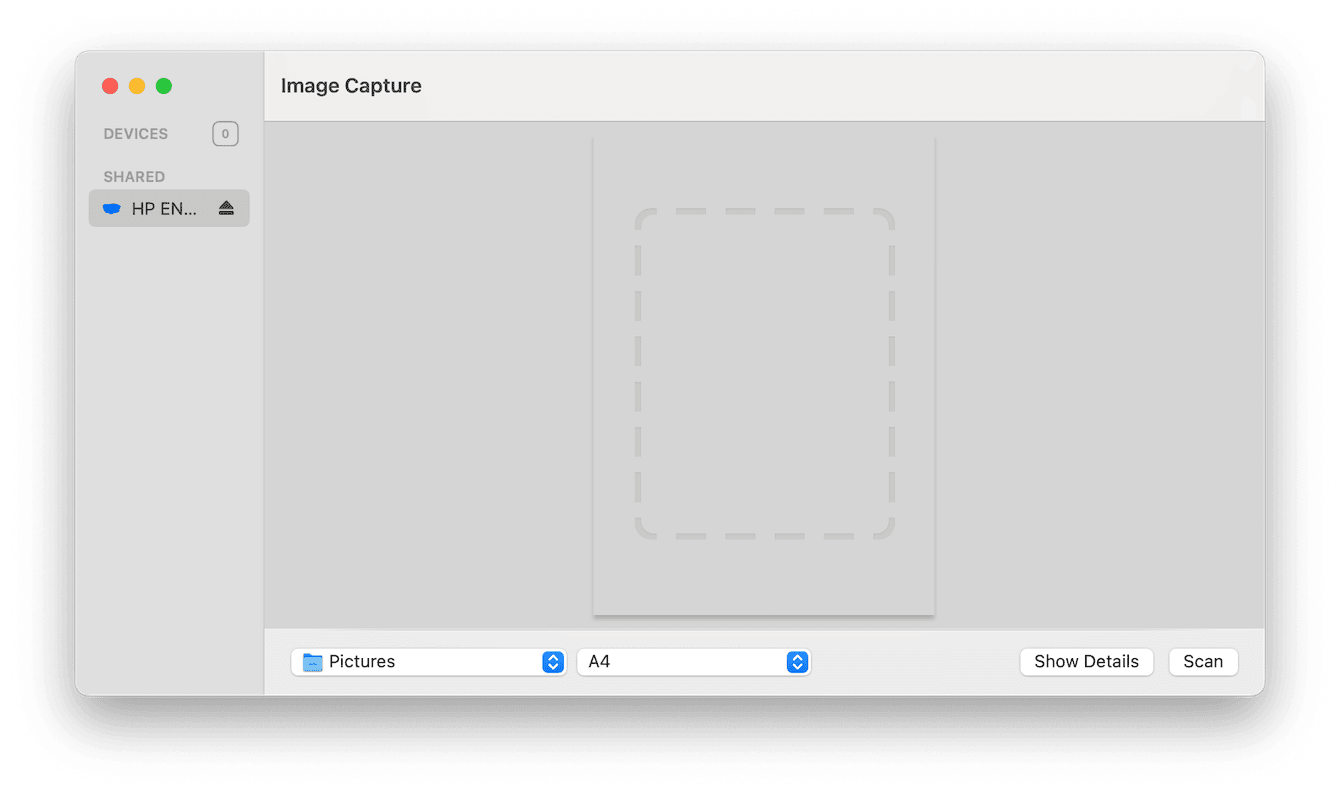Screen dimensions: 1340x795
Task: Minimize the window with yellow button
Action: click(x=137, y=86)
